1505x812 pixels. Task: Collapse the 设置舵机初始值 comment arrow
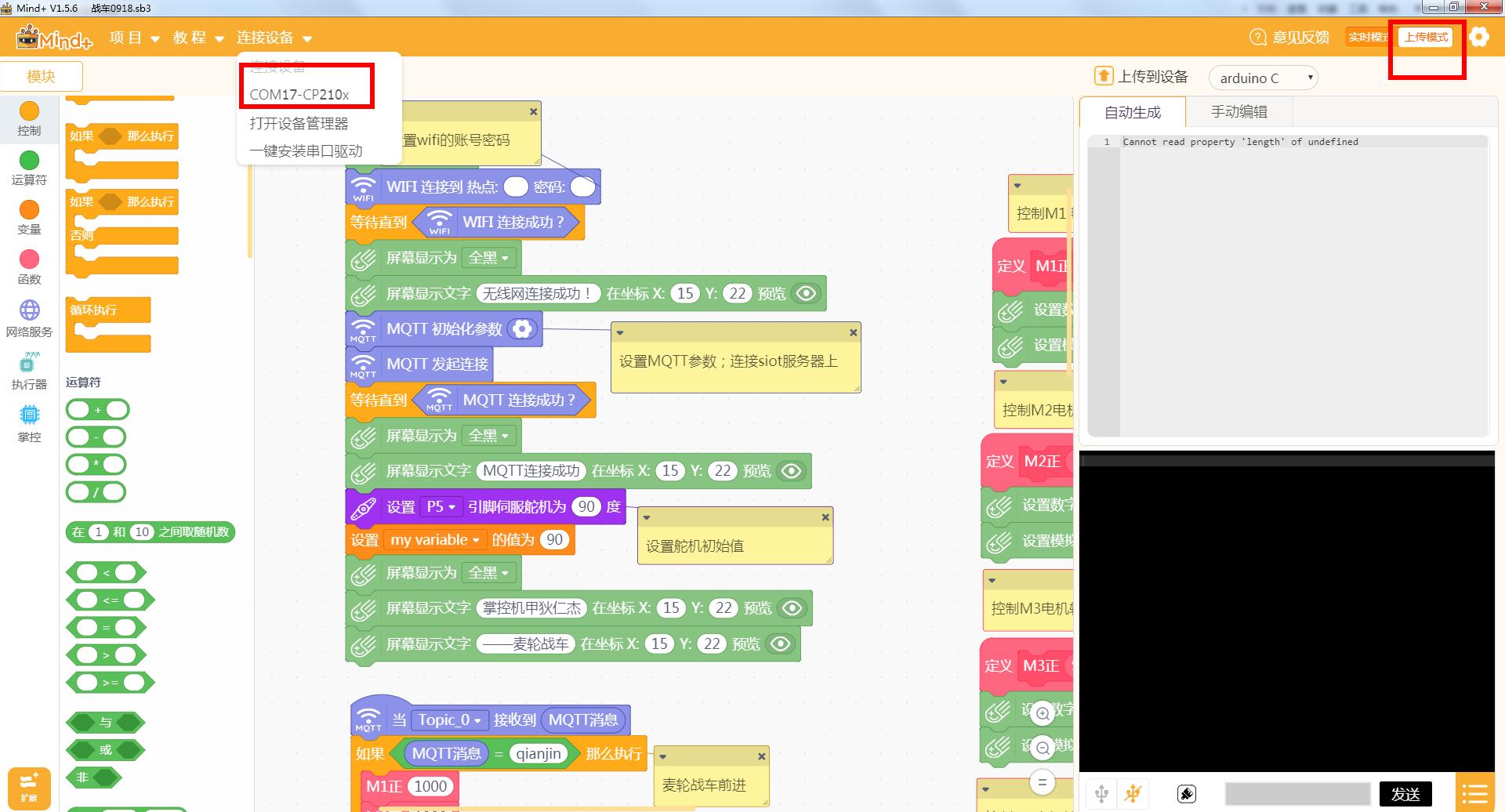[647, 517]
